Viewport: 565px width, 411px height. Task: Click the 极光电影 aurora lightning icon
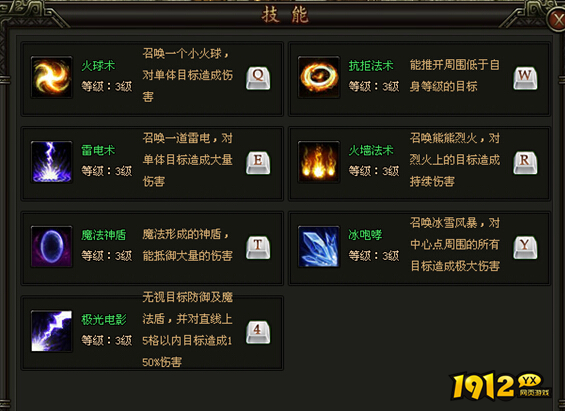pos(52,331)
